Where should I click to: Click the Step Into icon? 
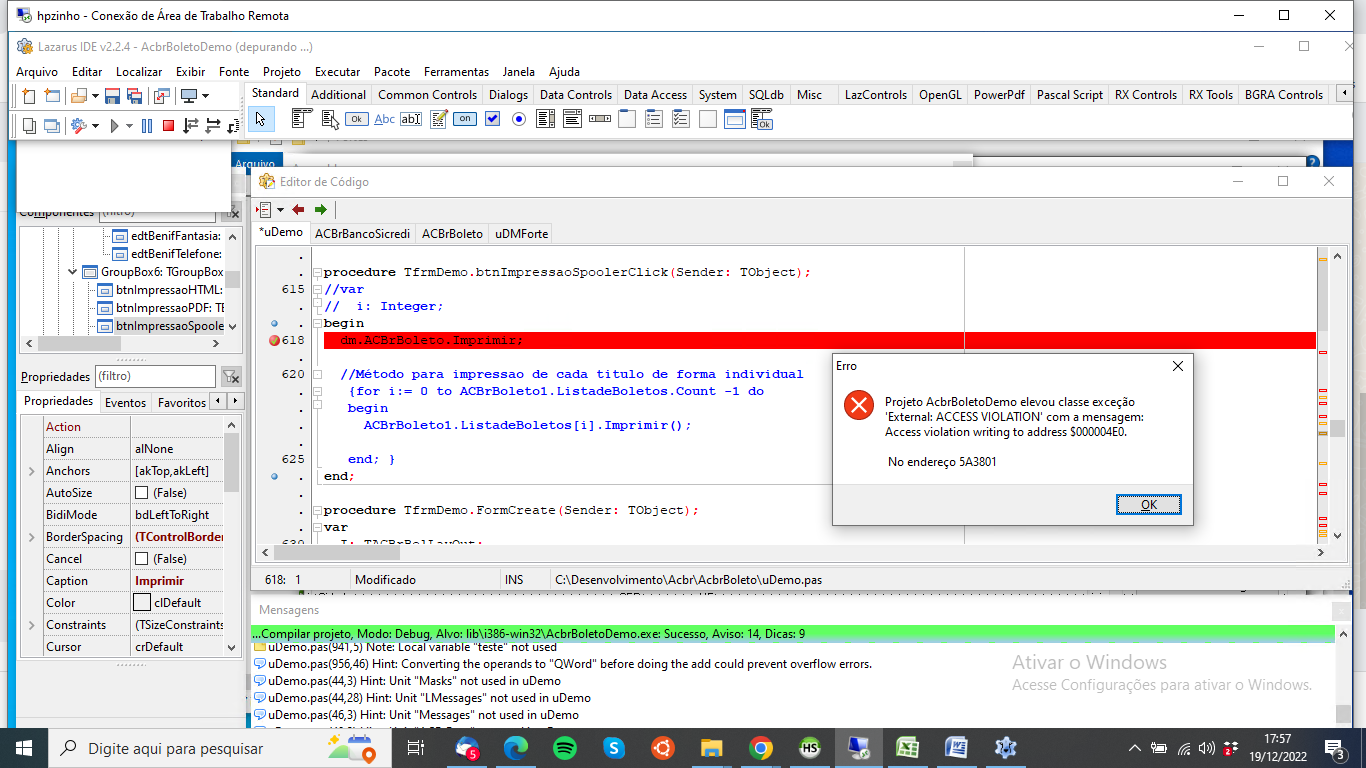point(191,126)
